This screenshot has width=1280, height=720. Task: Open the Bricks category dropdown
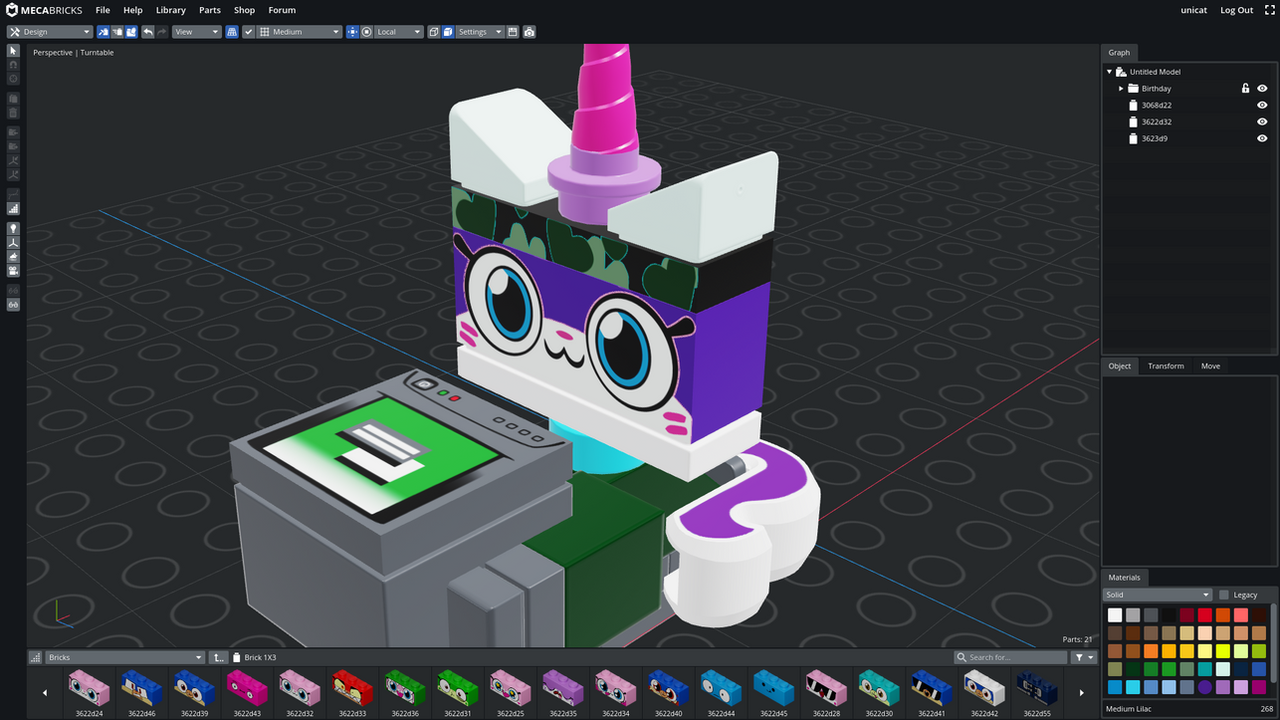125,657
